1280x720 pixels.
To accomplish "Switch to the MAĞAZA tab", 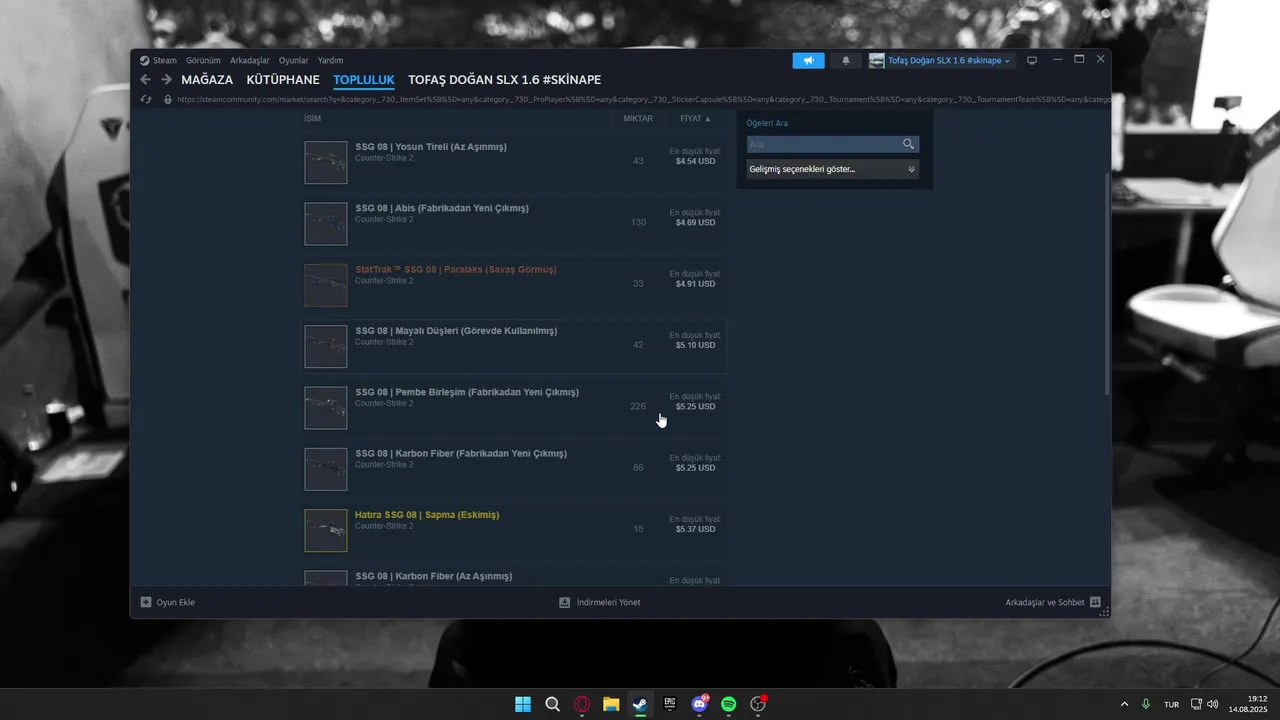I will (207, 80).
